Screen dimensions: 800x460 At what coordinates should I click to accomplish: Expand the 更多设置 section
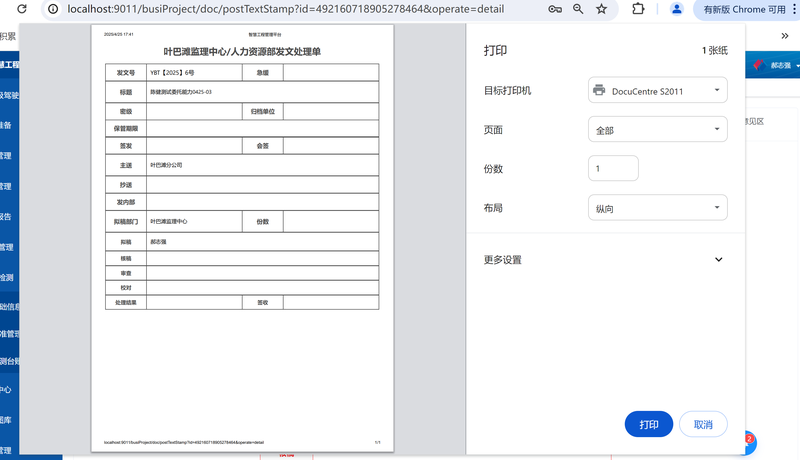[x=718, y=260]
